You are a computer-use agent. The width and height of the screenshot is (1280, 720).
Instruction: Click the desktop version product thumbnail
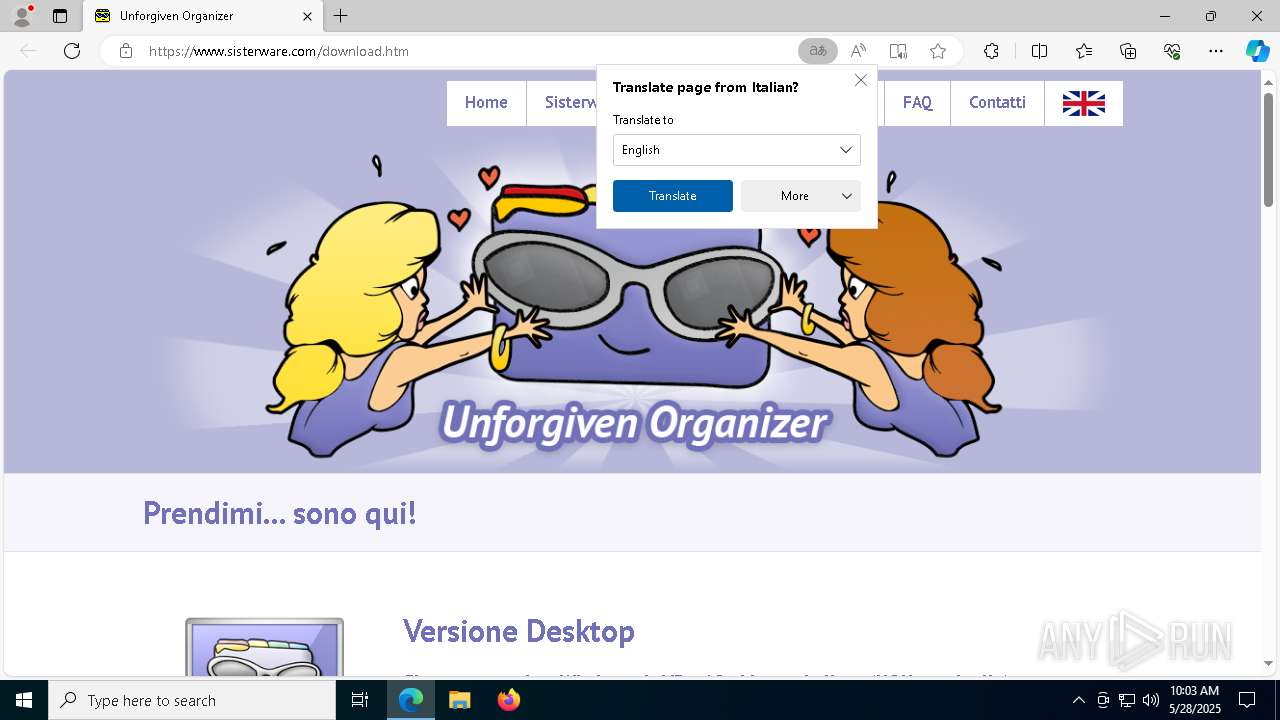click(264, 647)
